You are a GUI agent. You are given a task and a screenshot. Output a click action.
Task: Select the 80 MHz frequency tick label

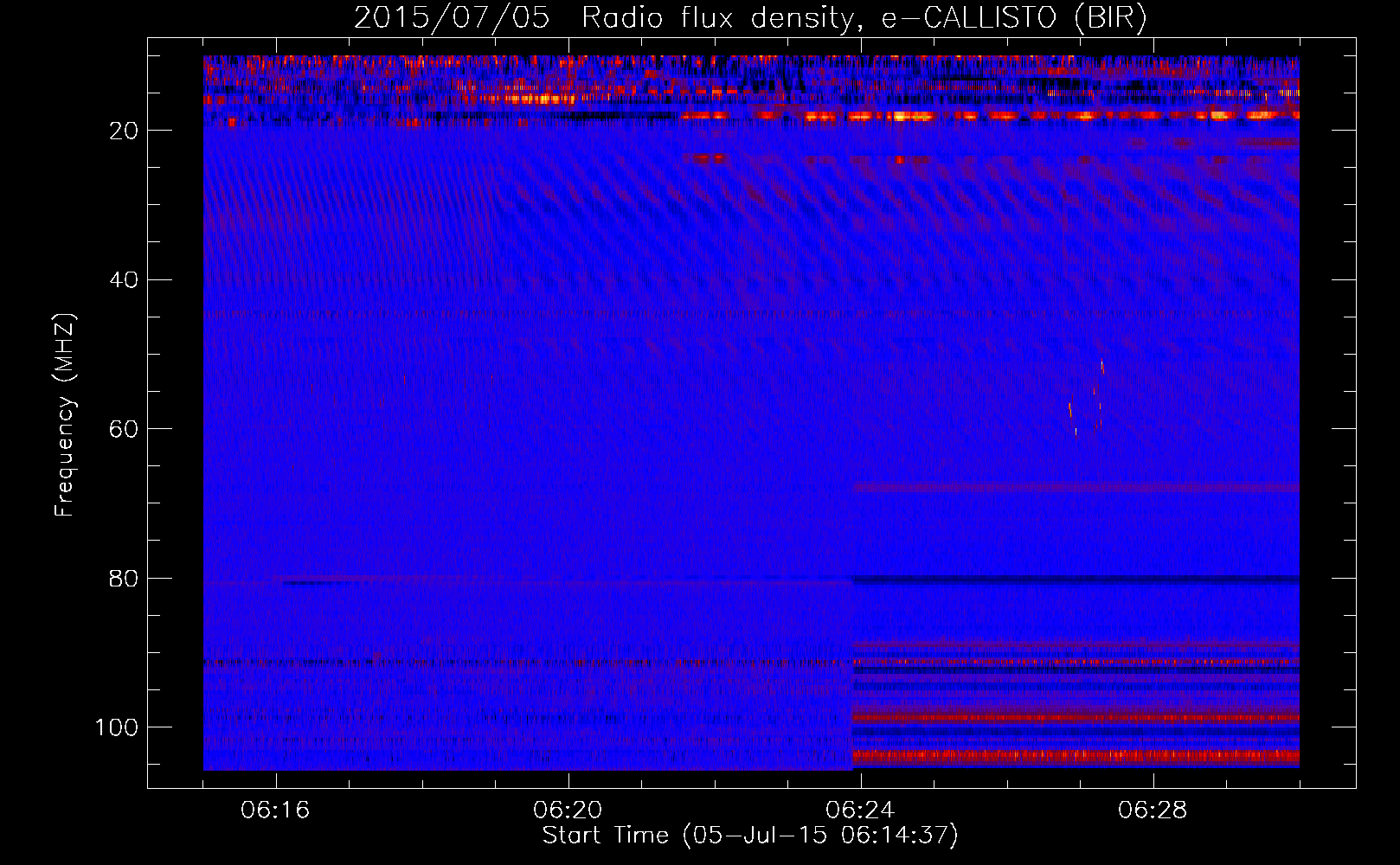click(x=125, y=579)
